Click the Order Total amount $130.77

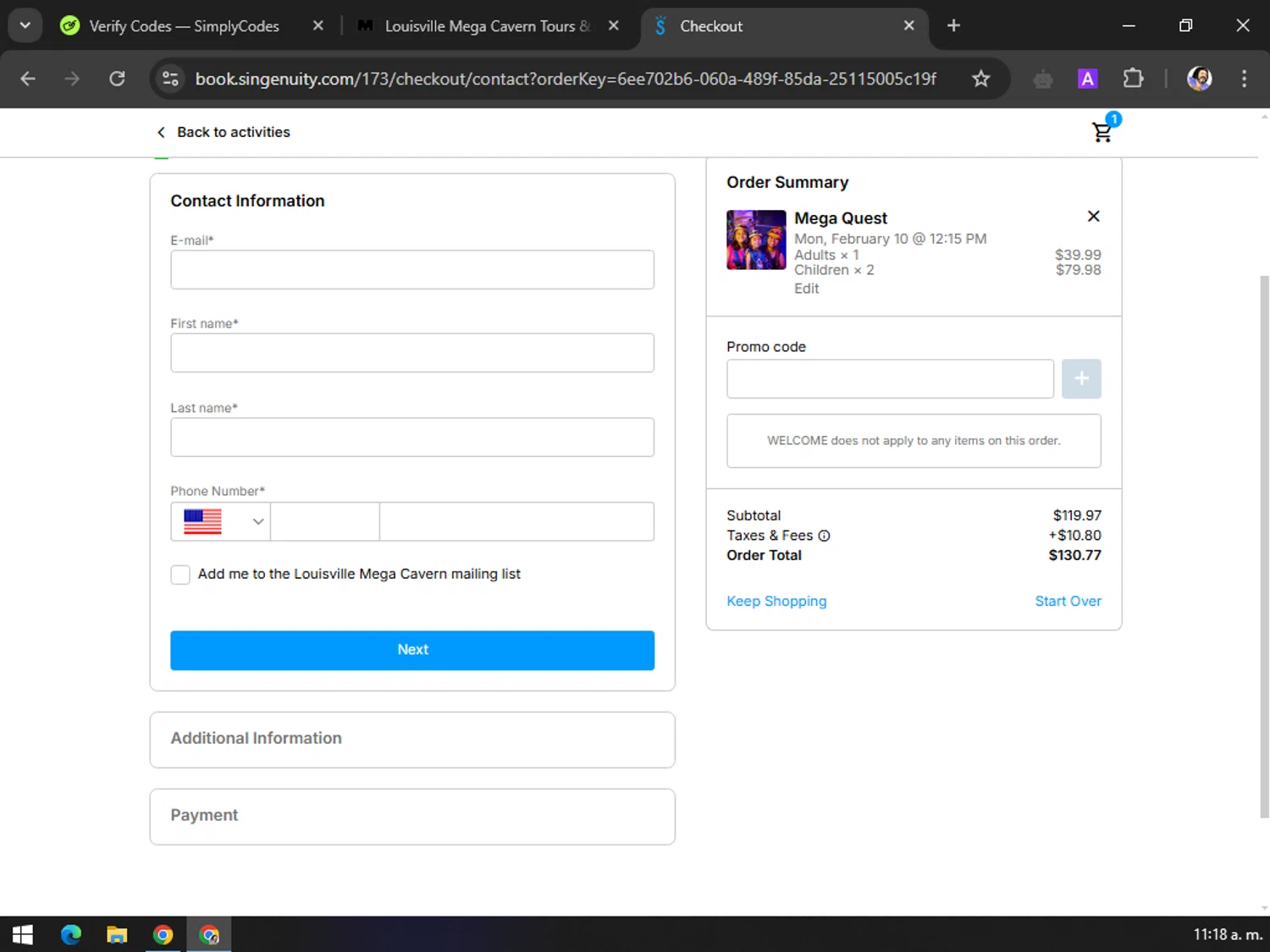point(1074,555)
